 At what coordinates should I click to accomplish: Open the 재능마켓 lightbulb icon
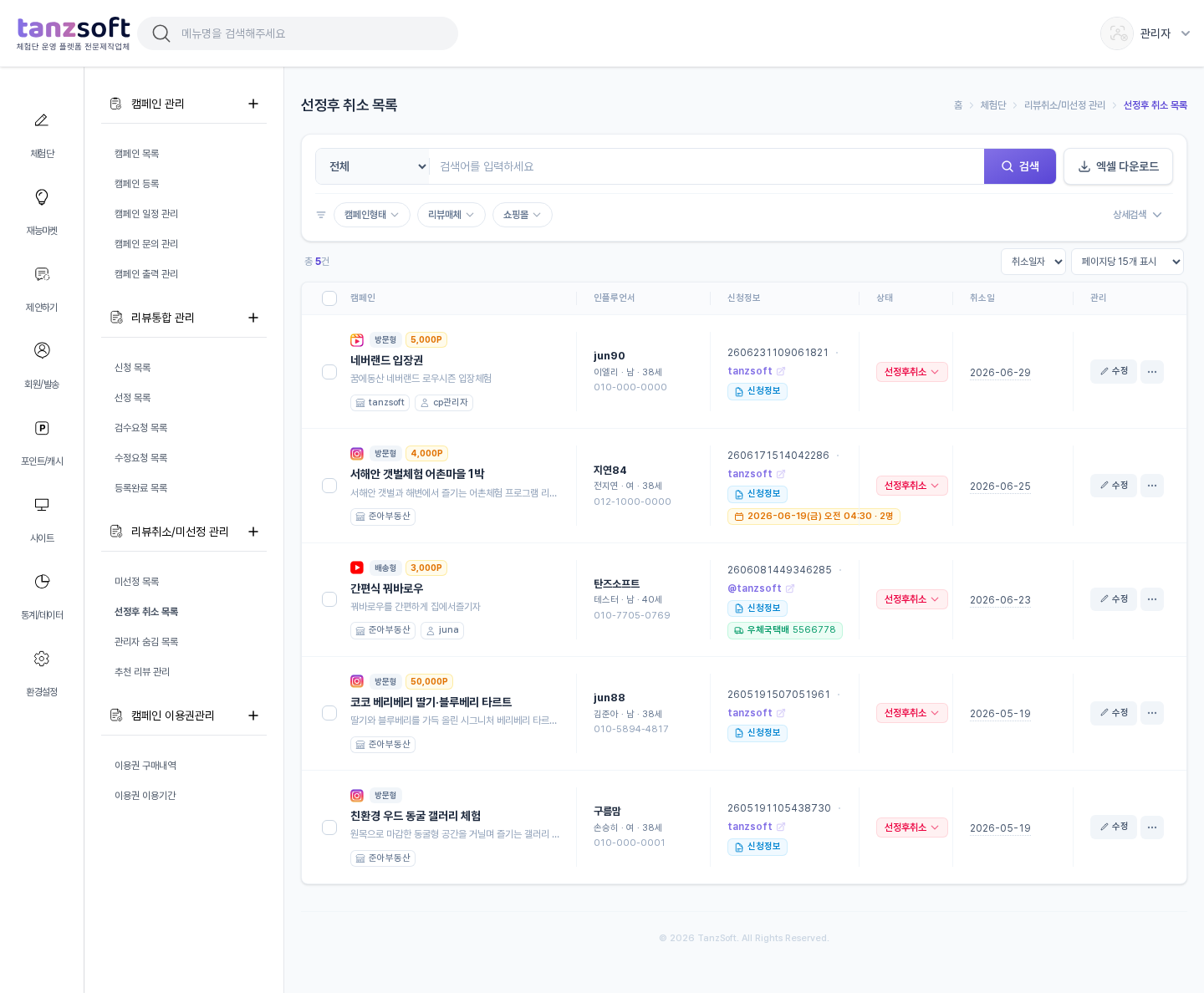(42, 197)
